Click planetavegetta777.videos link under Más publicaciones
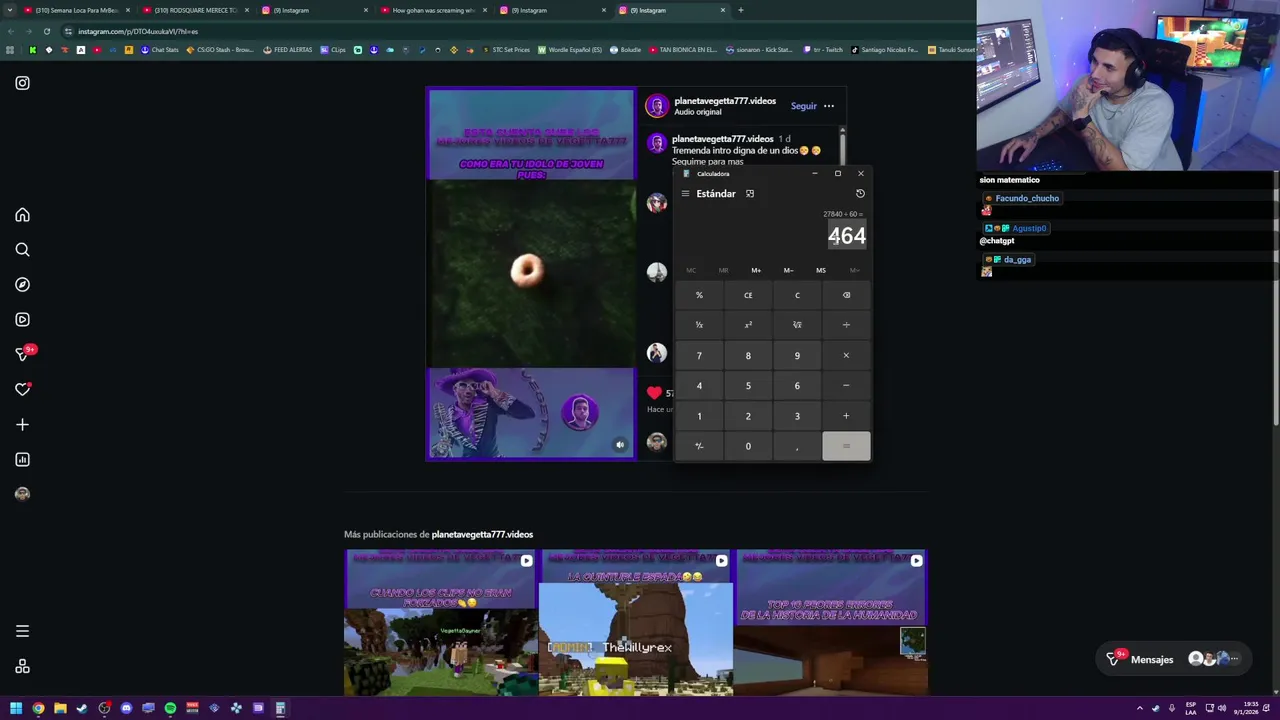 [x=482, y=534]
